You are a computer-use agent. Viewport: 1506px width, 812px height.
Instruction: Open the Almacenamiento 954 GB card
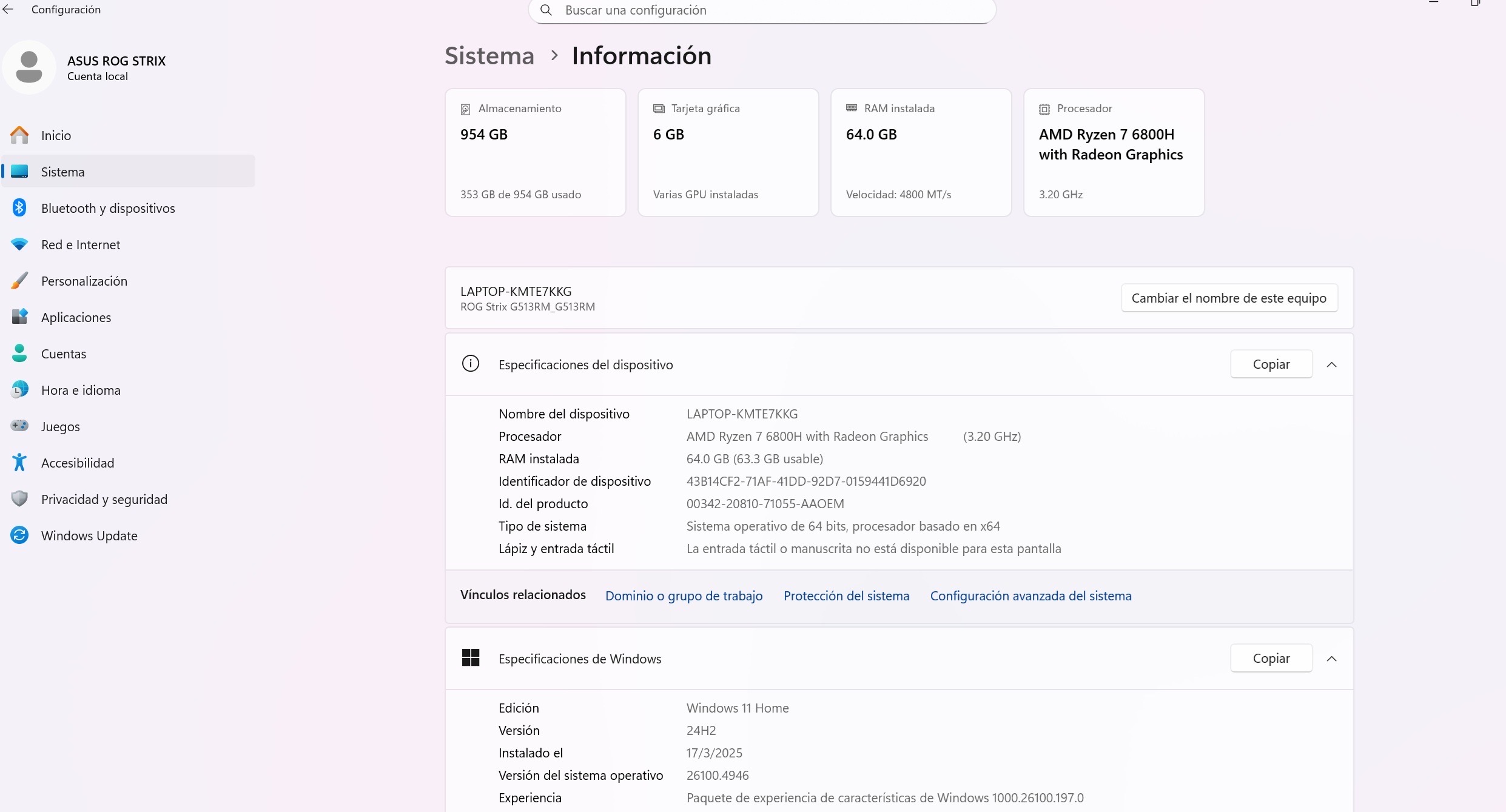pos(536,152)
